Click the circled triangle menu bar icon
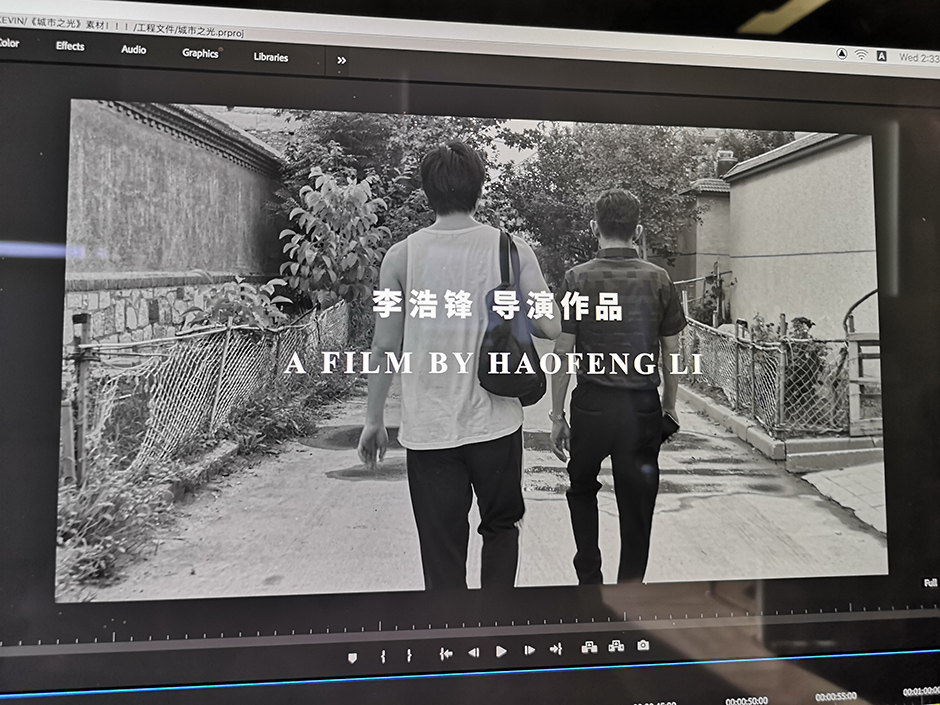Screen dimensions: 940x705 tap(842, 53)
